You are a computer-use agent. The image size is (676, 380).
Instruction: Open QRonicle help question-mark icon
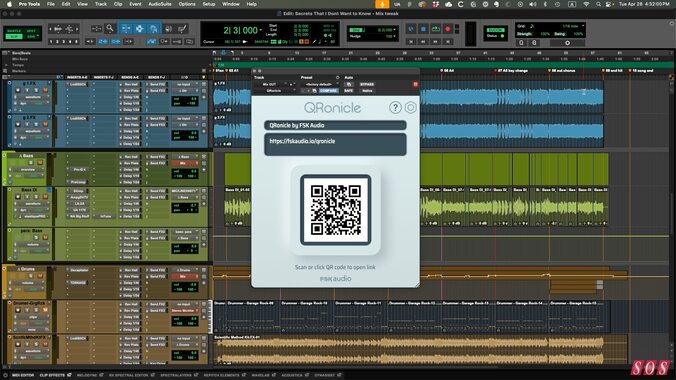[395, 107]
